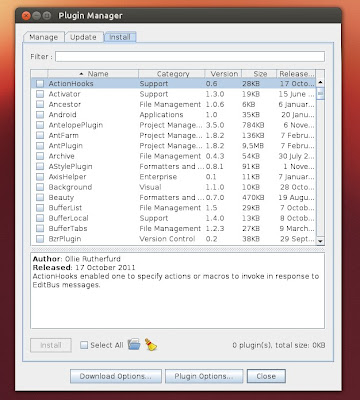Select the BufferList row name

tap(65, 208)
